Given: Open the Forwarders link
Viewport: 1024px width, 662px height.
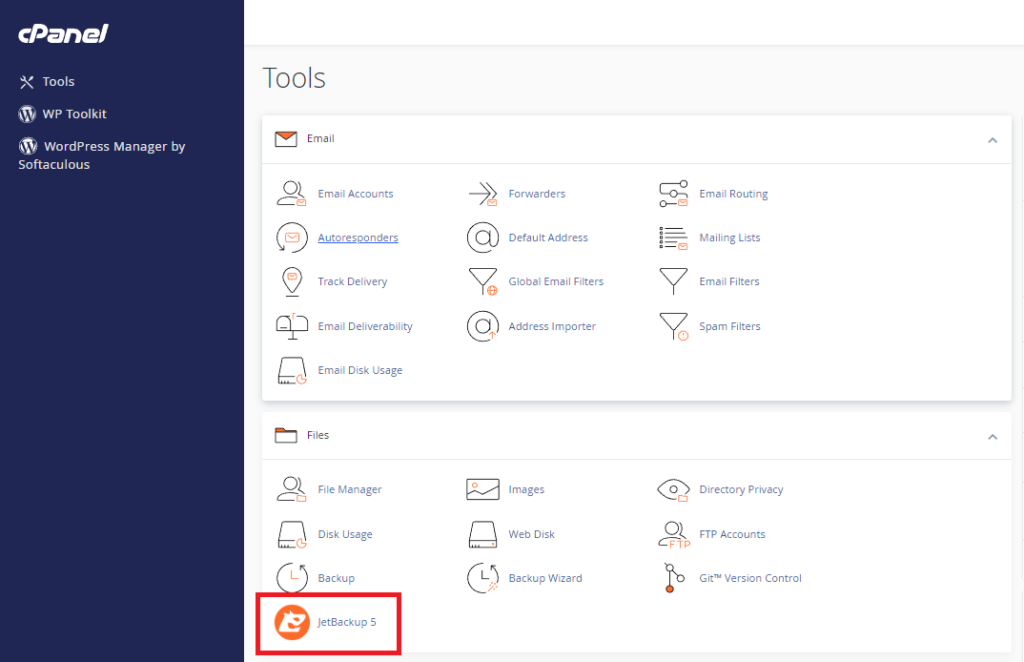Looking at the screenshot, I should [x=537, y=194].
